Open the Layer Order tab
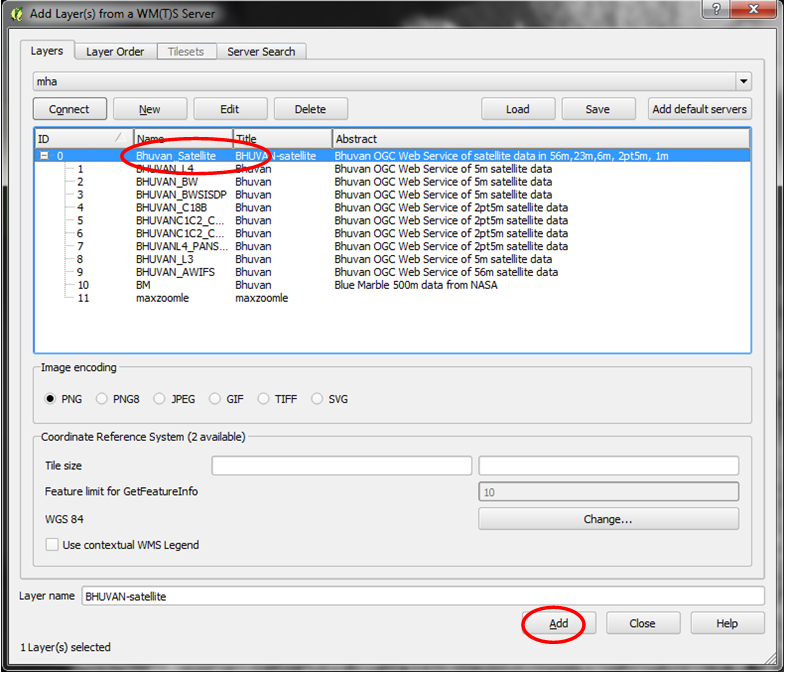 115,52
